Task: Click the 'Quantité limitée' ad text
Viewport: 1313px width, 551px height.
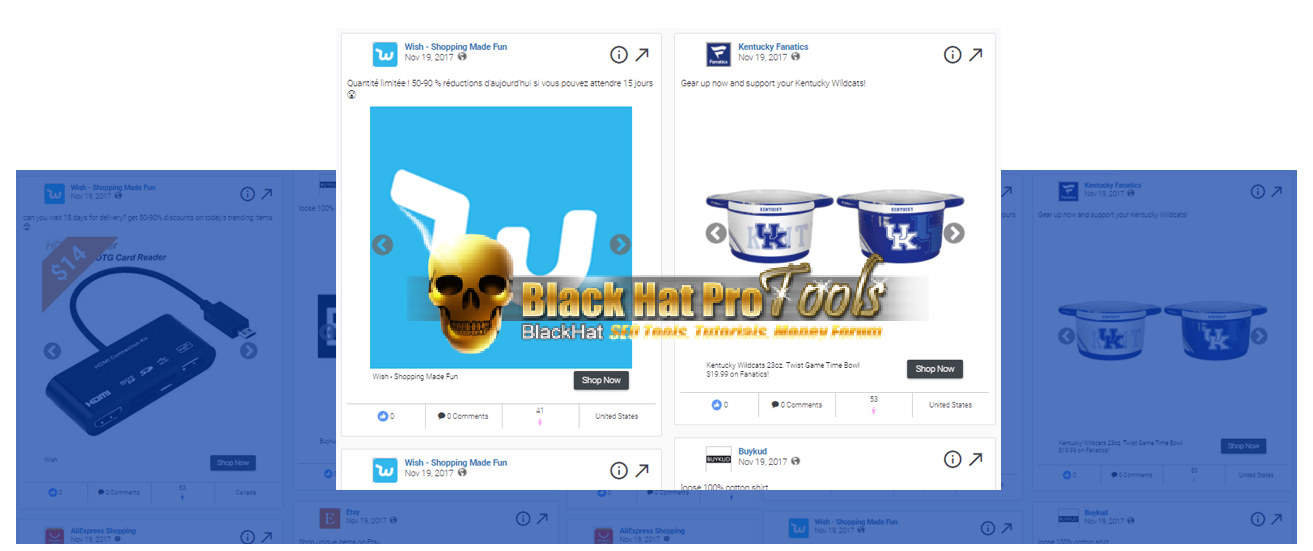Action: pyautogui.click(x=500, y=88)
